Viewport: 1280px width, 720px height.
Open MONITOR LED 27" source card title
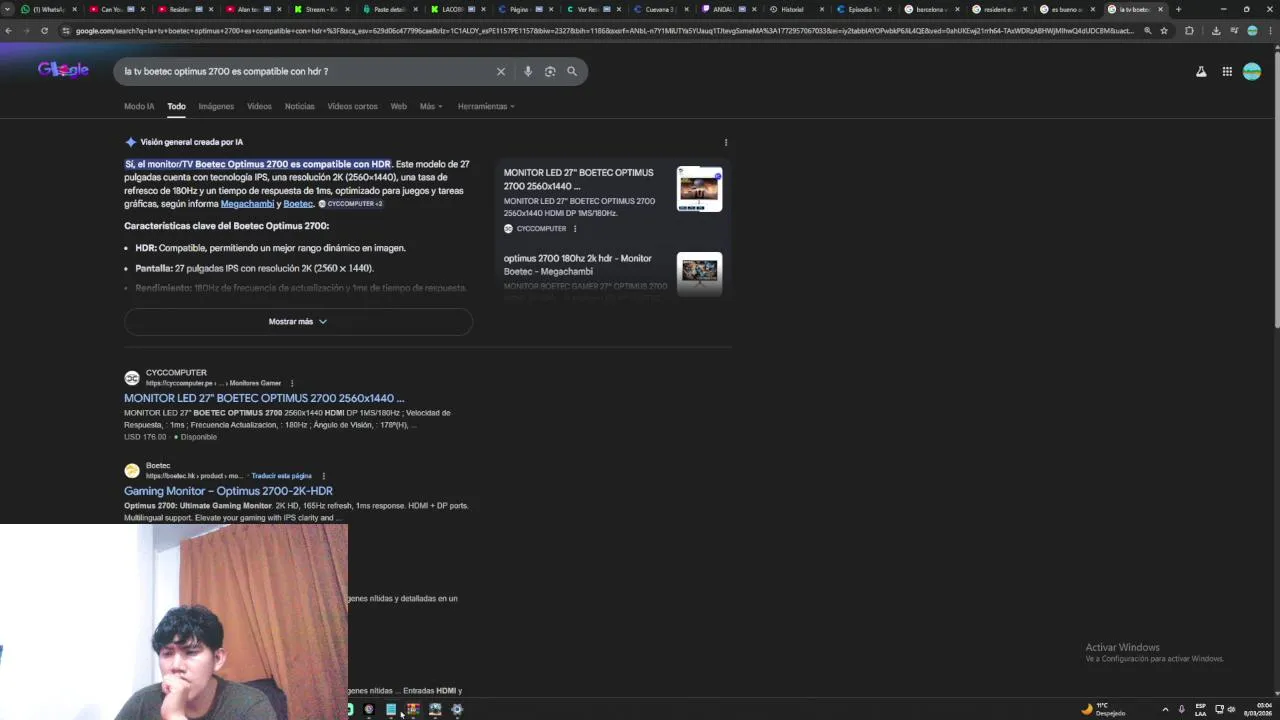click(x=578, y=179)
